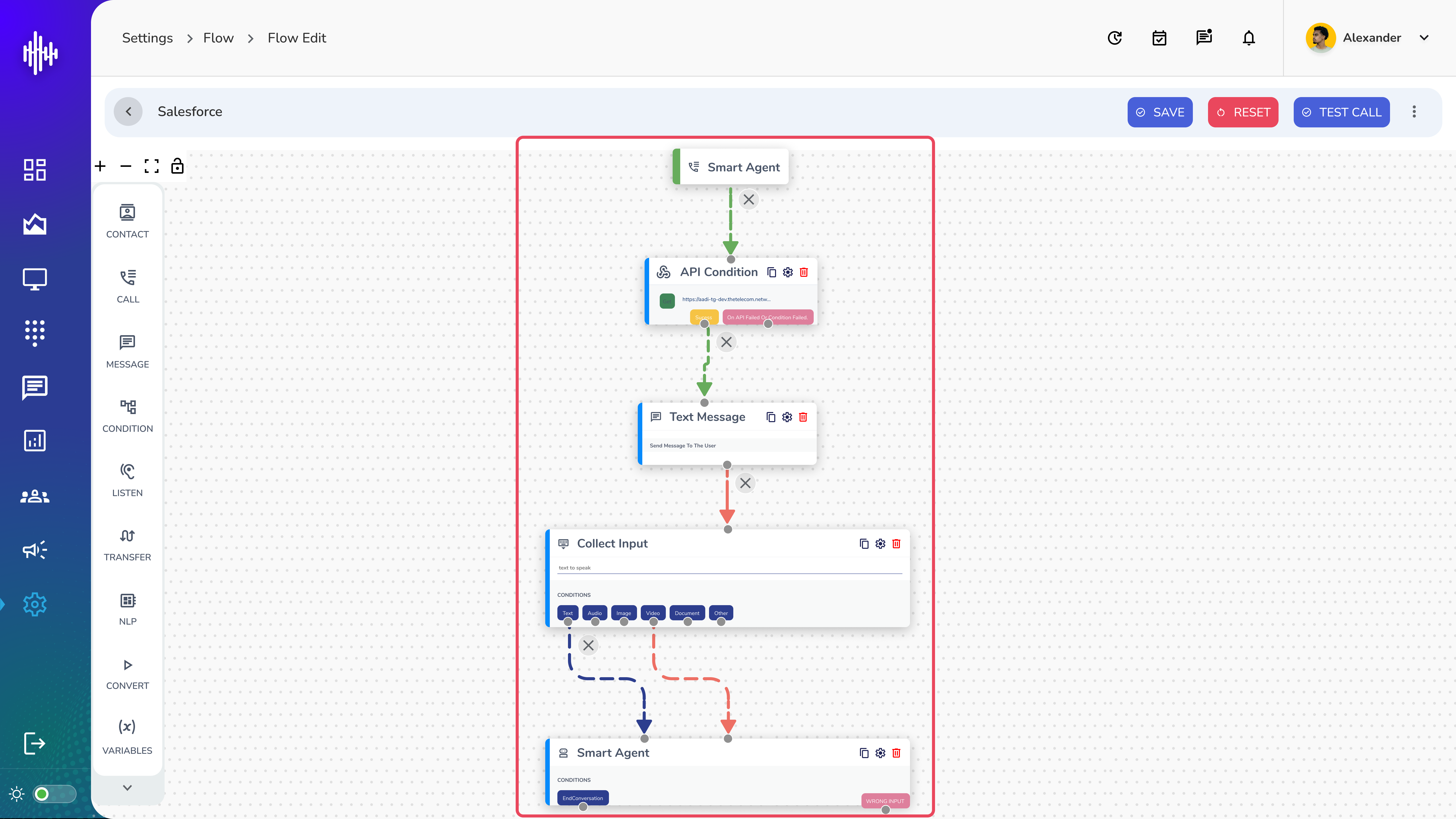Viewport: 1456px width, 819px height.
Task: Copy the API Condition node
Action: click(x=771, y=272)
